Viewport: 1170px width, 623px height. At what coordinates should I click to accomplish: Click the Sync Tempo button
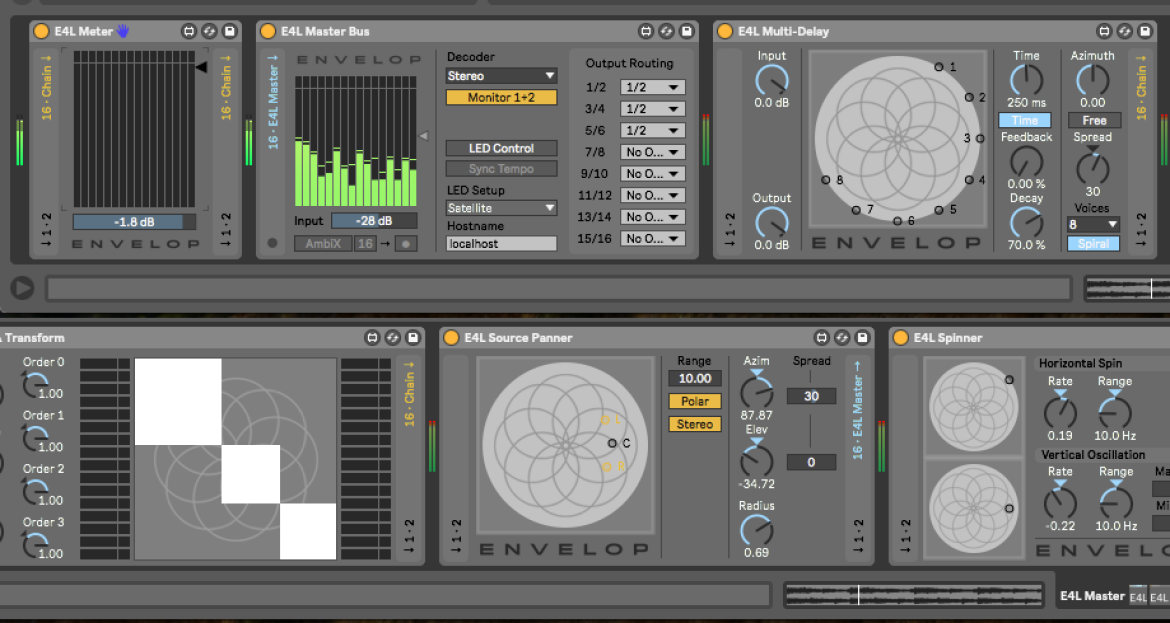tap(501, 169)
